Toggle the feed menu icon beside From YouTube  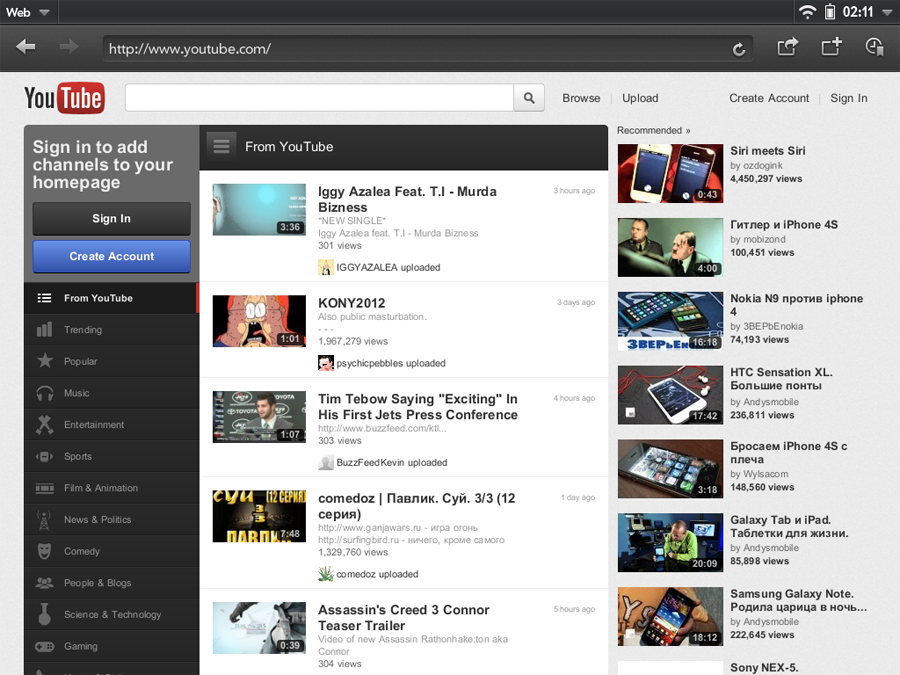click(222, 146)
